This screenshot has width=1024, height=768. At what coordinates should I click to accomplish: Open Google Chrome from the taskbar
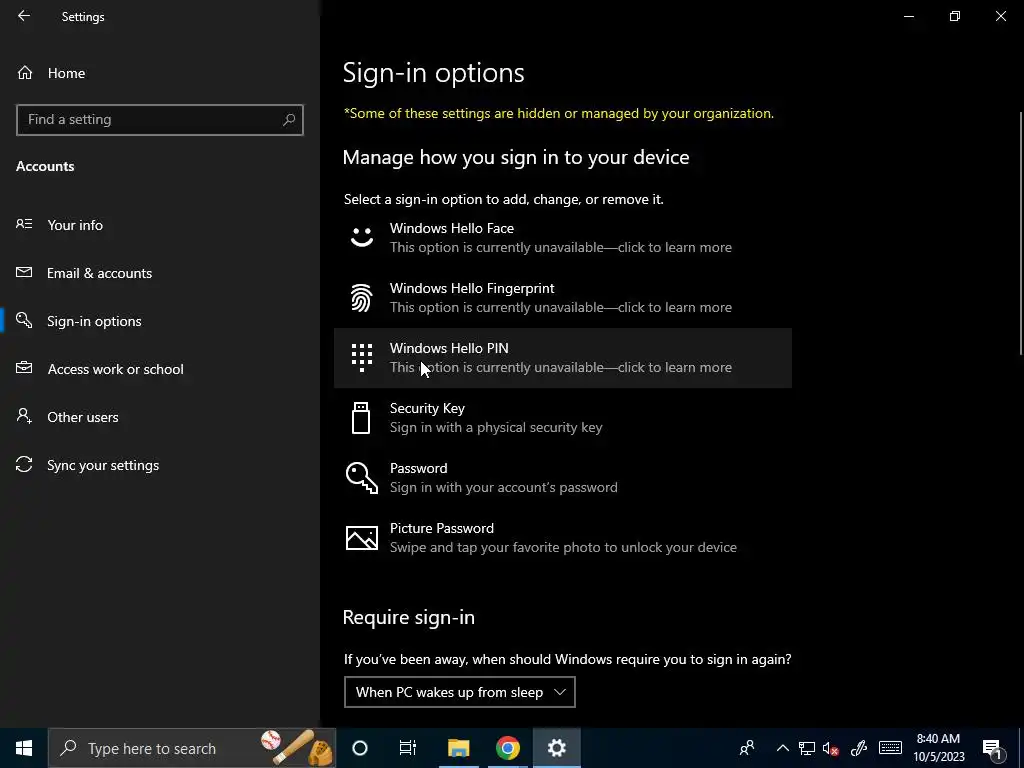point(507,748)
